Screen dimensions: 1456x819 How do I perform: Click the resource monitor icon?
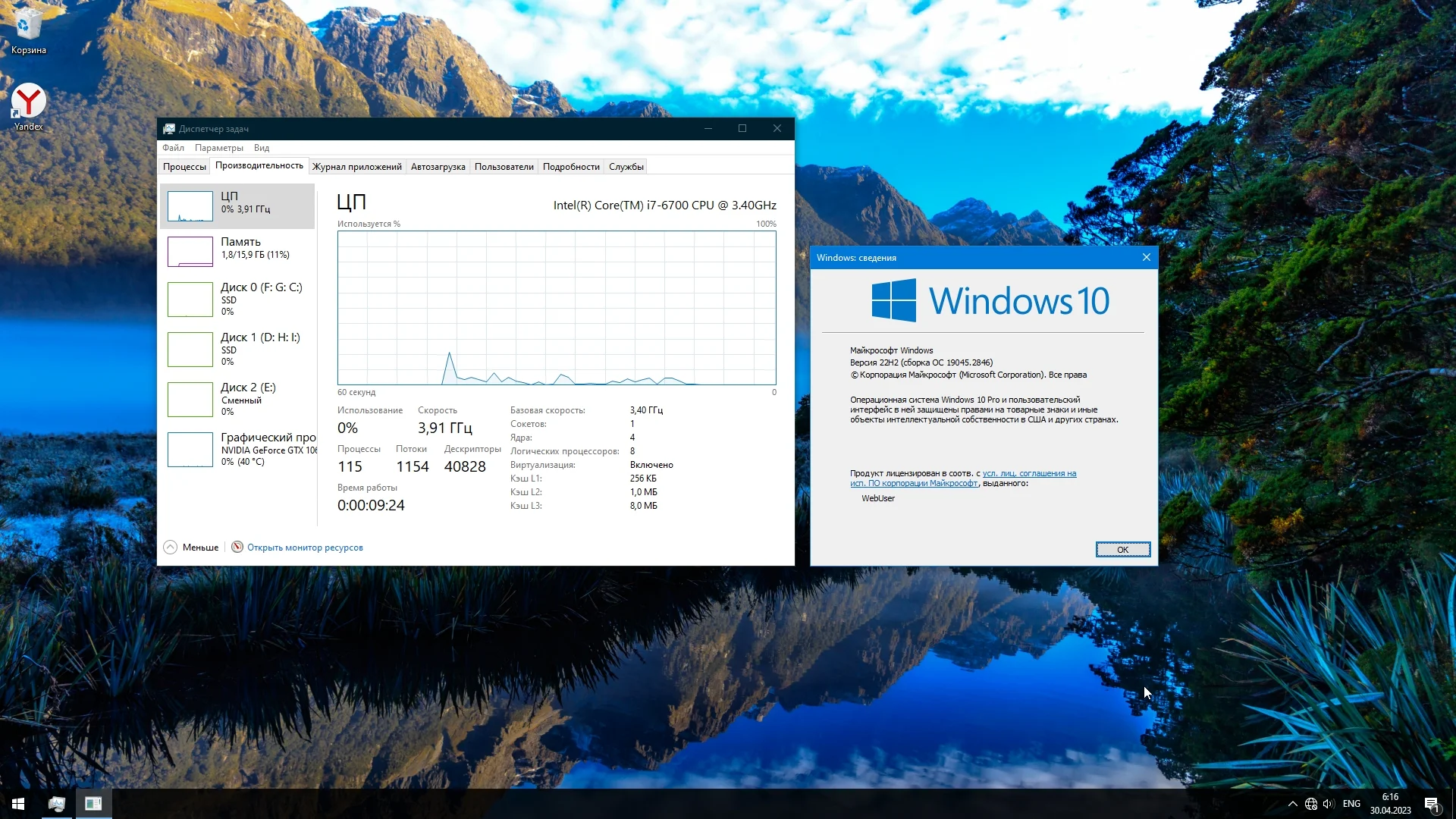[x=237, y=548]
